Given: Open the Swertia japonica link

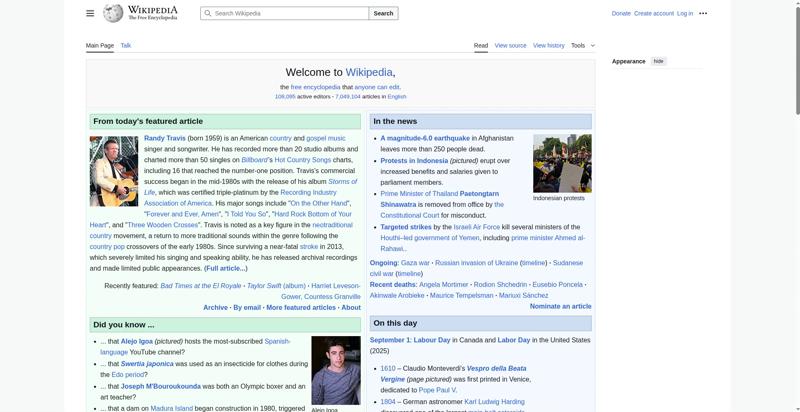Looking at the screenshot, I should 147,364.
